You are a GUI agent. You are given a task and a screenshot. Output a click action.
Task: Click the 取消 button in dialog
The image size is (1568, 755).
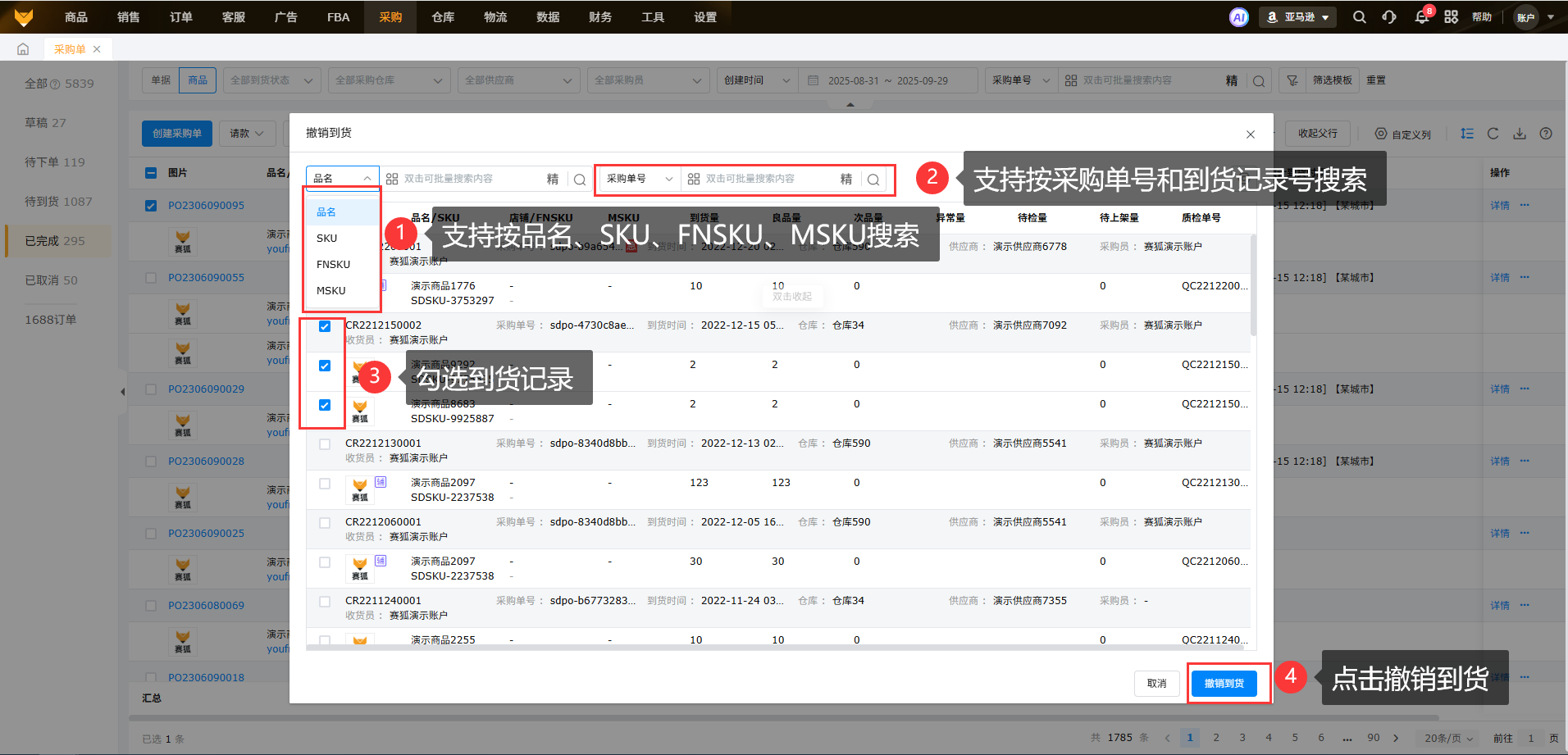coord(1156,683)
